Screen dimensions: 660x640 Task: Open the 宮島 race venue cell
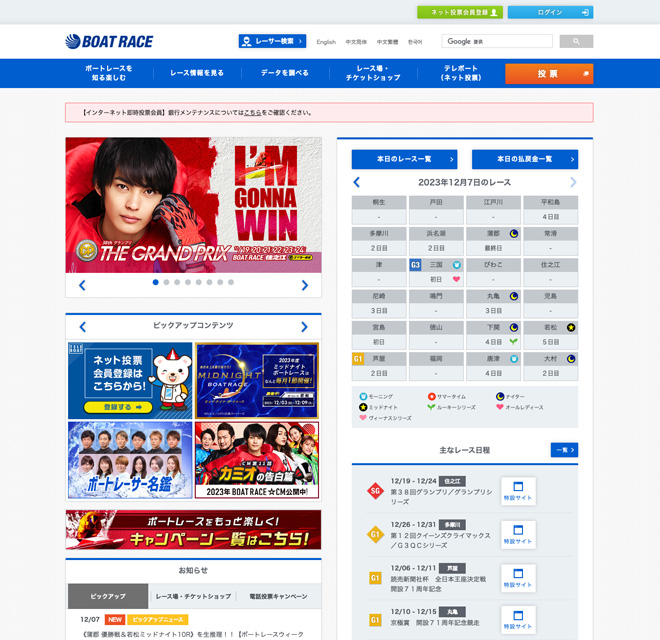tap(379, 335)
